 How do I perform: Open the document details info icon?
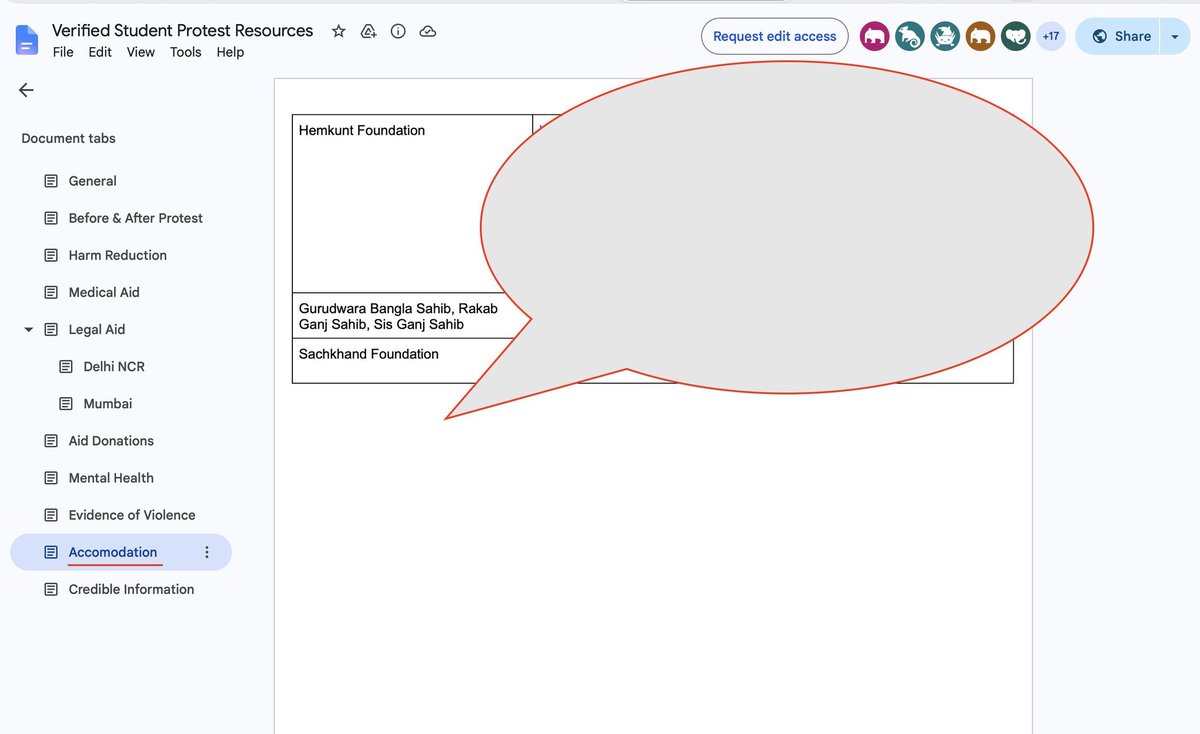[x=398, y=31]
